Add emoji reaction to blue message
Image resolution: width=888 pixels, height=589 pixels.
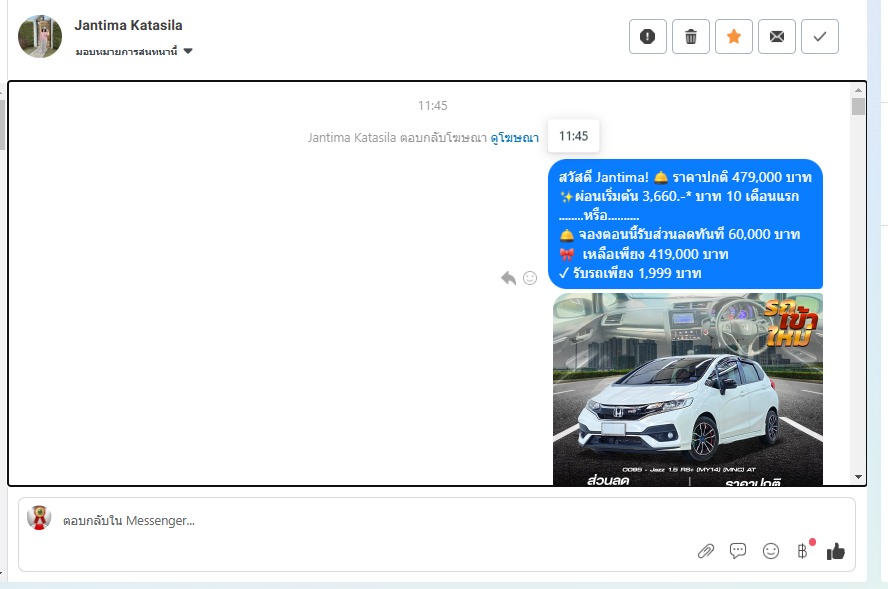[x=530, y=278]
